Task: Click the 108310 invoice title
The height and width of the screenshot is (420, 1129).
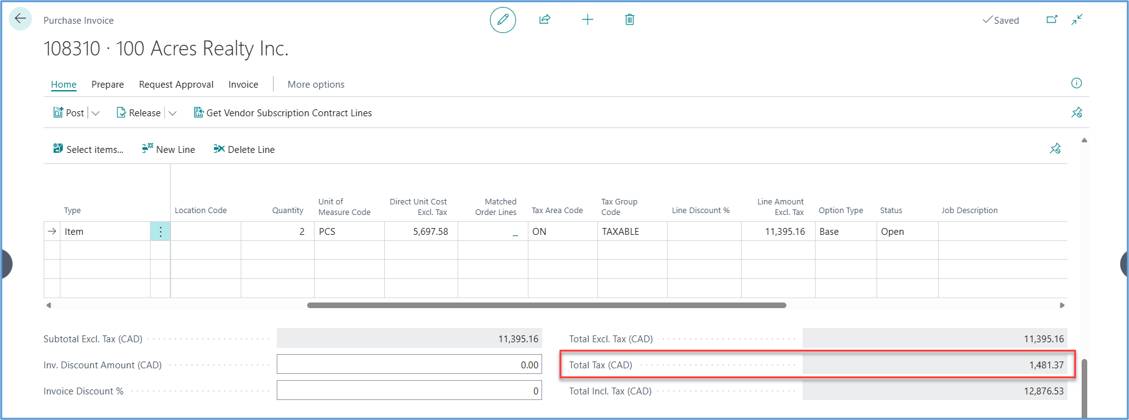Action: (166, 49)
